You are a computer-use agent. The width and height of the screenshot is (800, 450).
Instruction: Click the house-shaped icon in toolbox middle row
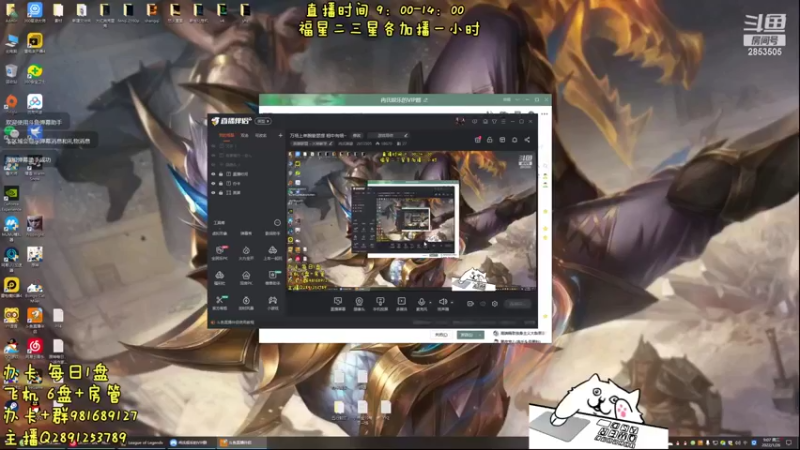tap(246, 275)
